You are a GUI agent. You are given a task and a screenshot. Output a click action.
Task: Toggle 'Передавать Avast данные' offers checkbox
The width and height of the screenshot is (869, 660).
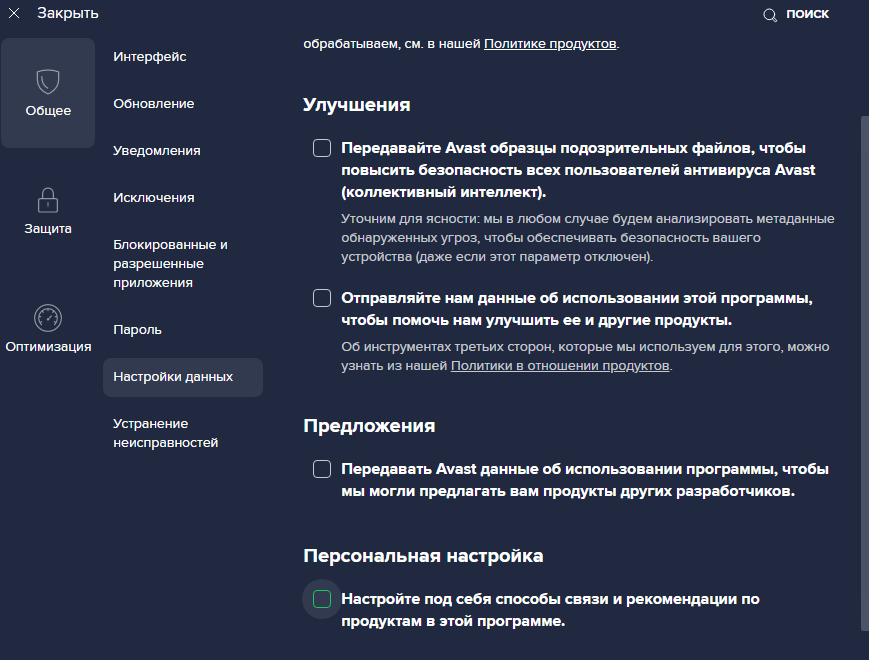click(322, 469)
